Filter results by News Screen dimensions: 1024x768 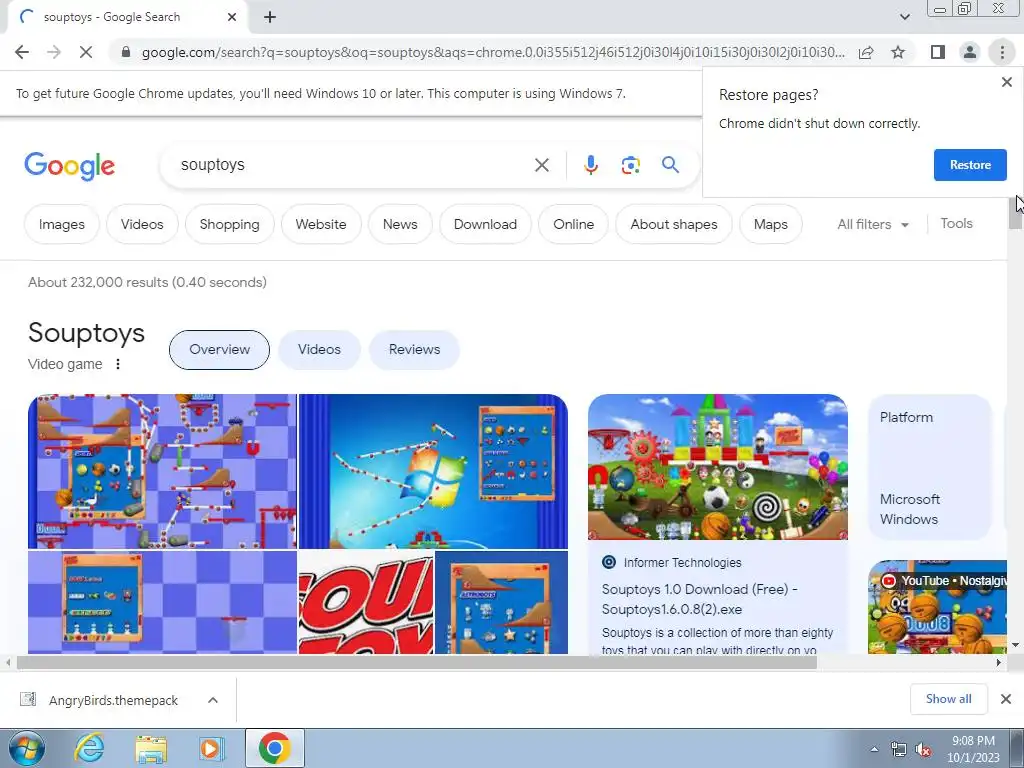click(x=400, y=224)
